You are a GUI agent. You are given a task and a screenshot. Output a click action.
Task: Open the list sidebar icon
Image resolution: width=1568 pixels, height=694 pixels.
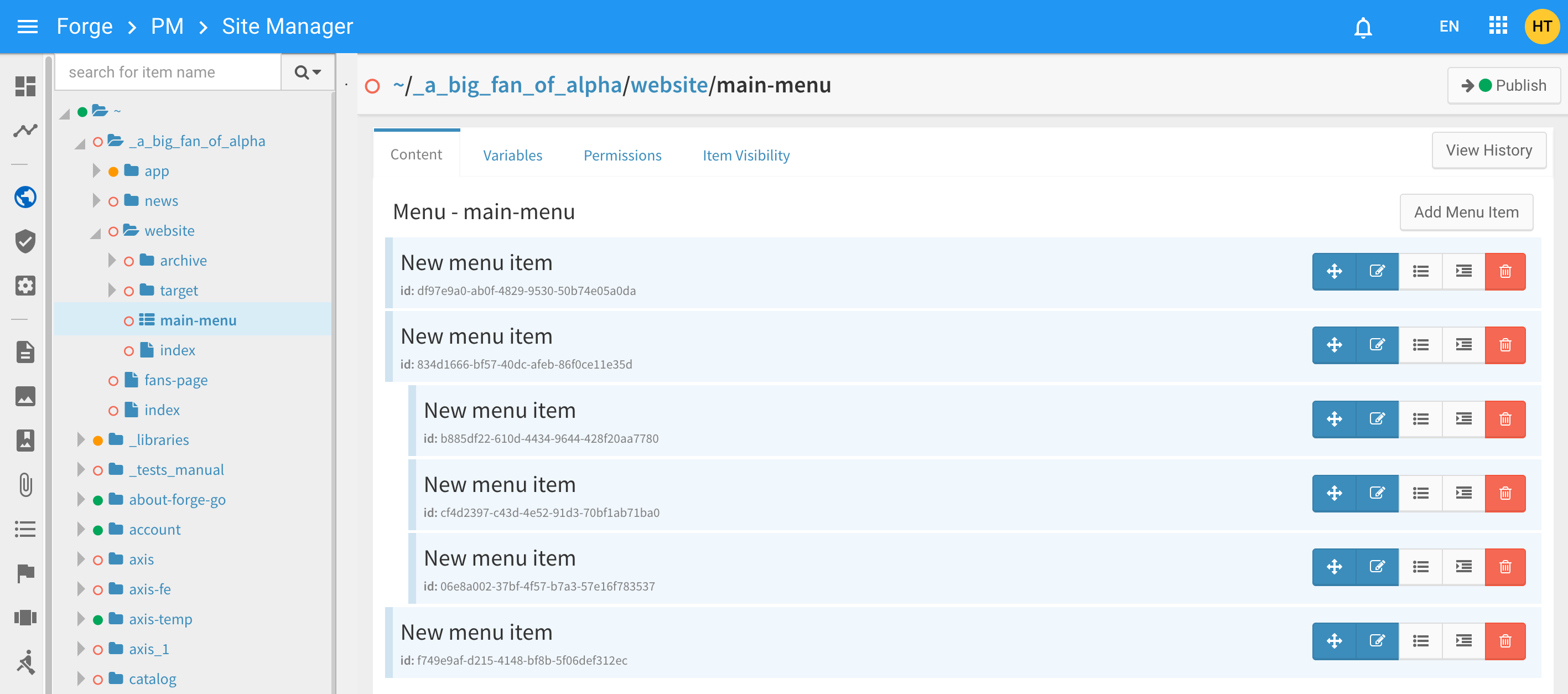25,529
